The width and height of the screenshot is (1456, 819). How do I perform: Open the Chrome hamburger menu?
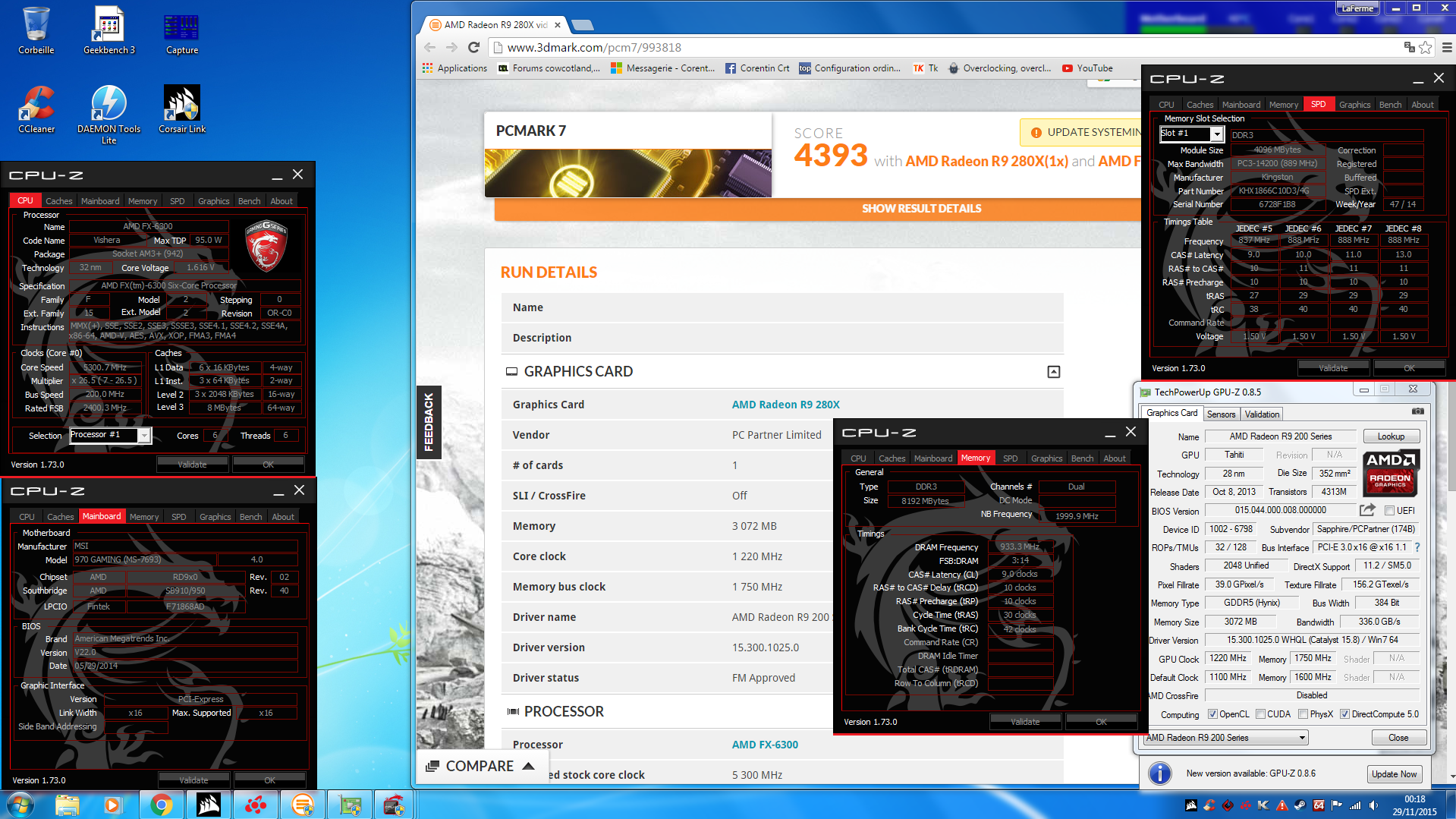coord(1446,47)
